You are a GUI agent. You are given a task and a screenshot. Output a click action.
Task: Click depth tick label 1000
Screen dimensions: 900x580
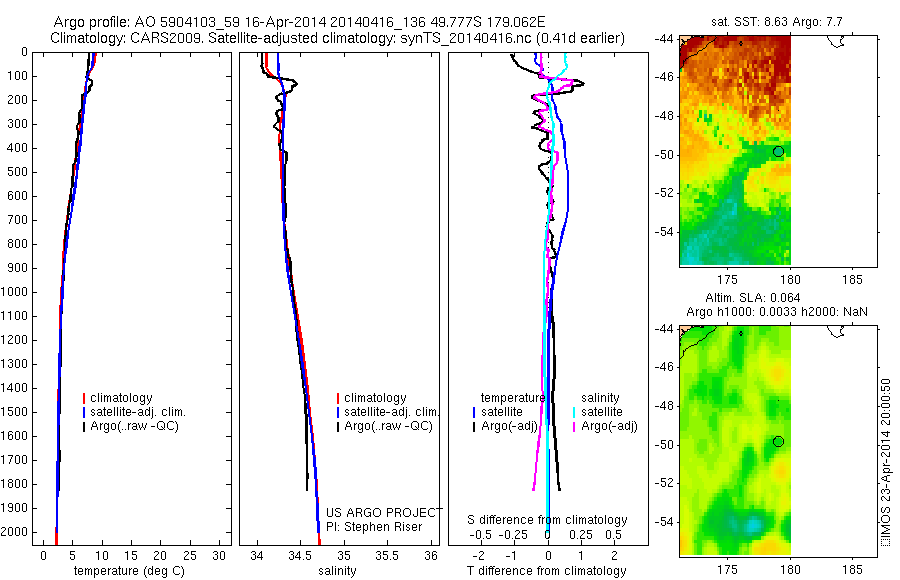14,292
